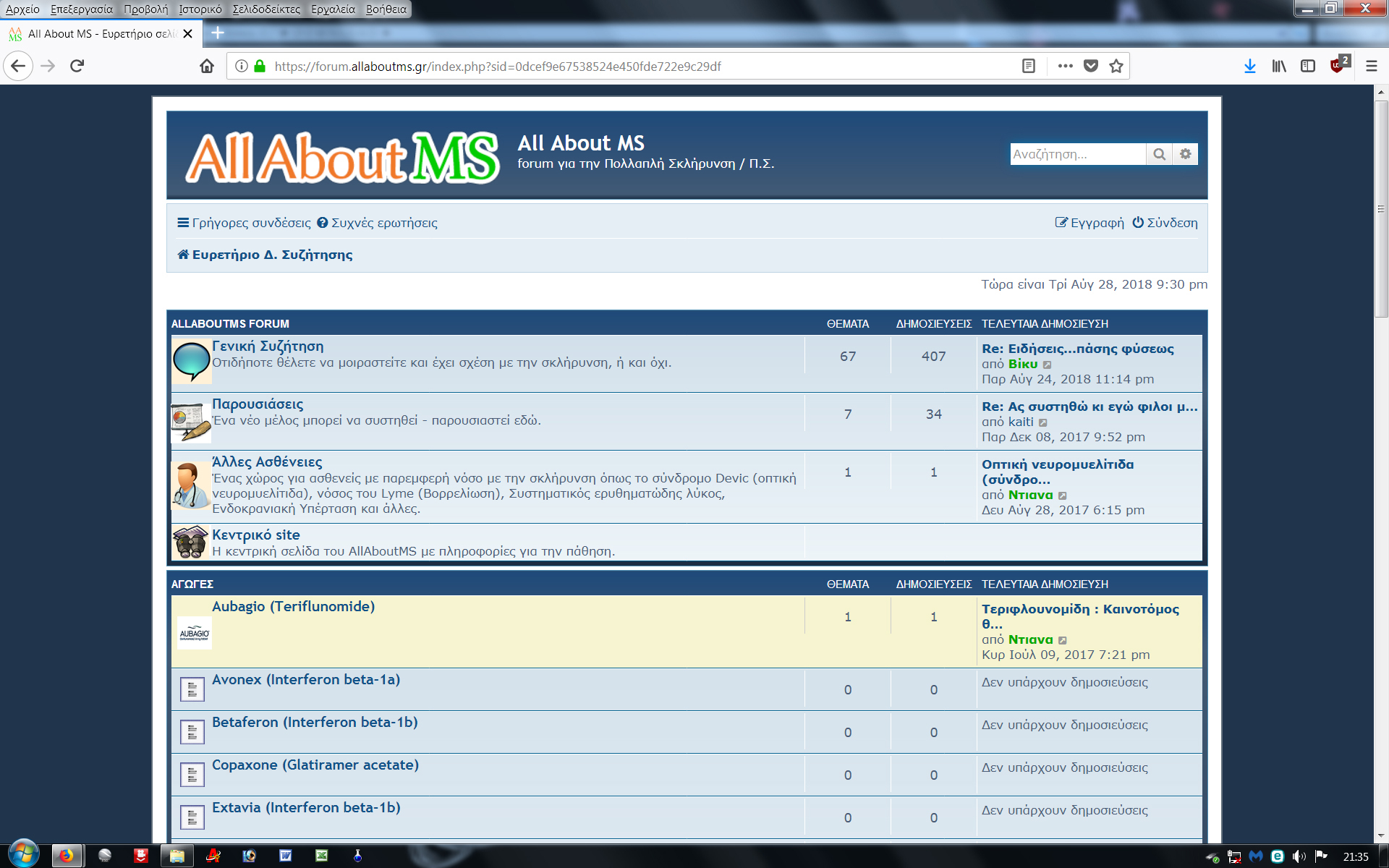Viewport: 1389px width, 868px height.
Task: Click the Γενική Συζήτηση speech bubble icon
Action: (x=192, y=361)
